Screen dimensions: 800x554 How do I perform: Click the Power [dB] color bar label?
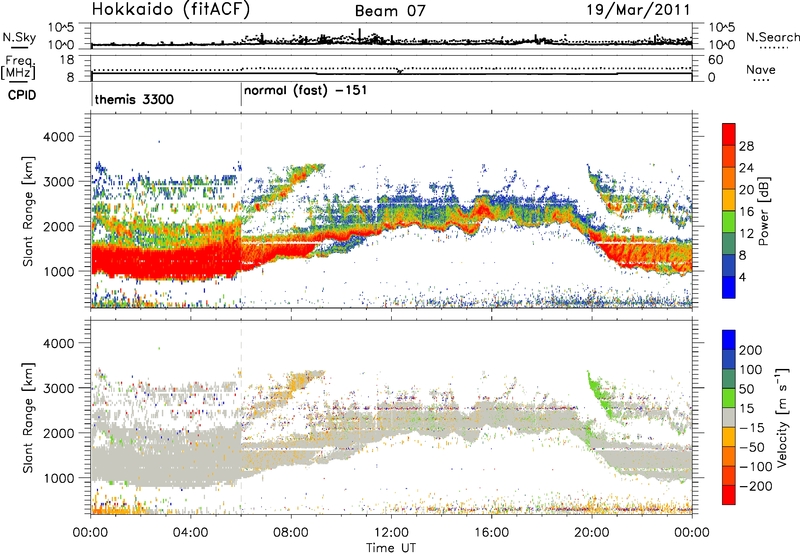[763, 211]
